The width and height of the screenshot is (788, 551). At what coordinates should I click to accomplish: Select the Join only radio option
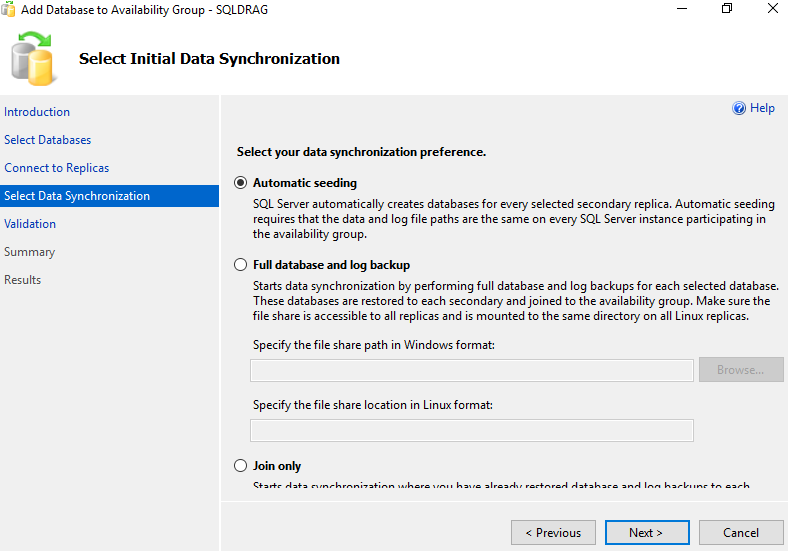pos(240,466)
